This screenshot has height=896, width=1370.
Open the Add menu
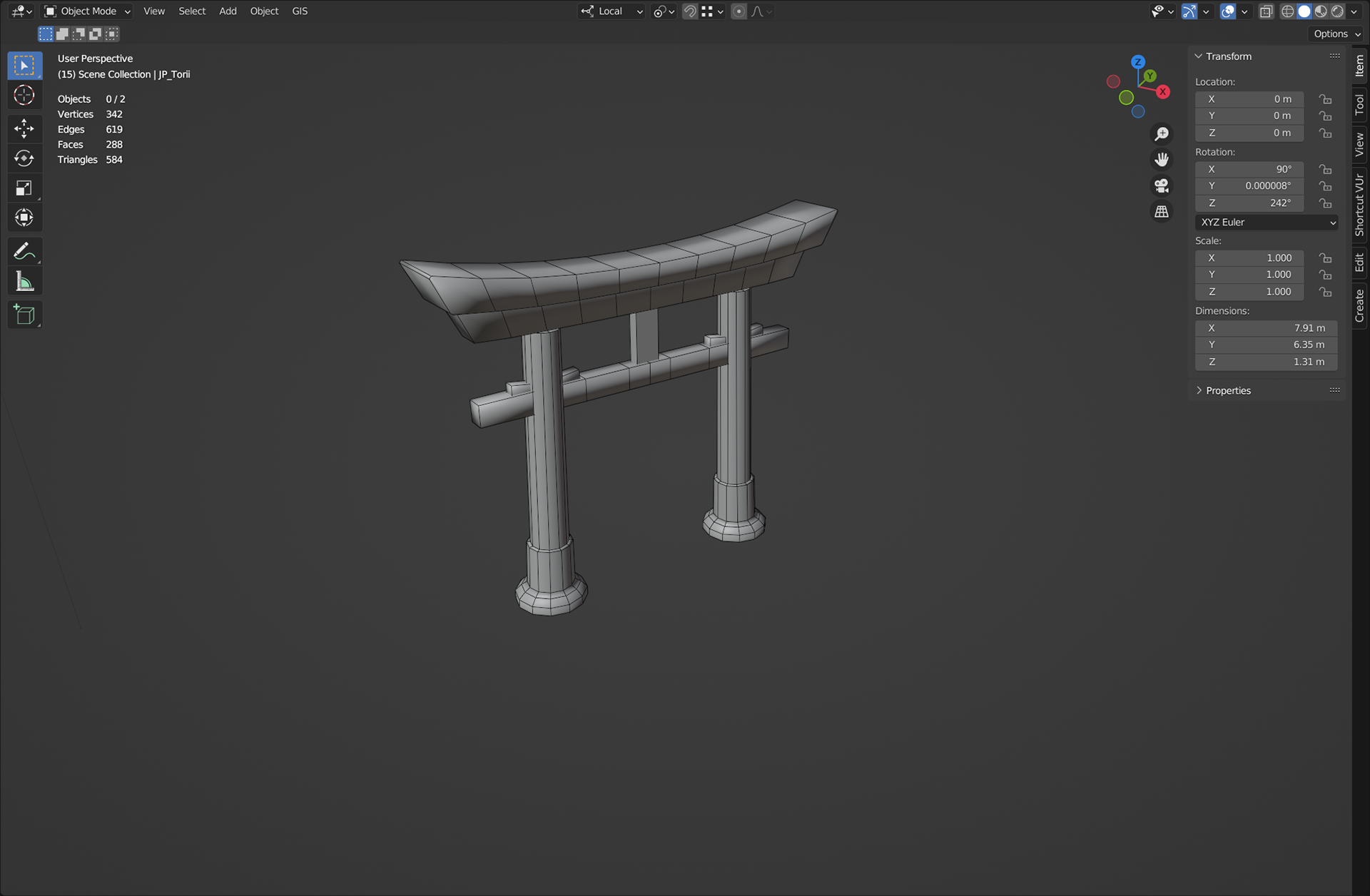(228, 11)
